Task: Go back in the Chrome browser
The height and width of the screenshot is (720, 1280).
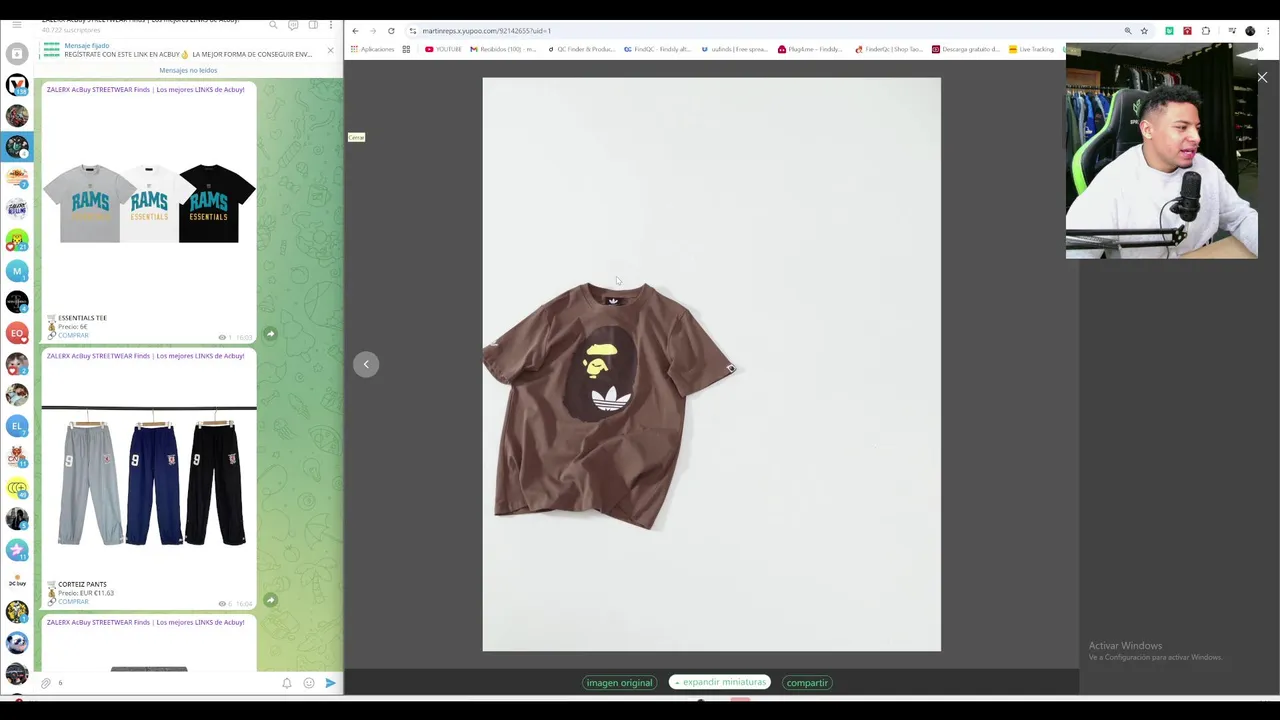Action: pyautogui.click(x=355, y=31)
